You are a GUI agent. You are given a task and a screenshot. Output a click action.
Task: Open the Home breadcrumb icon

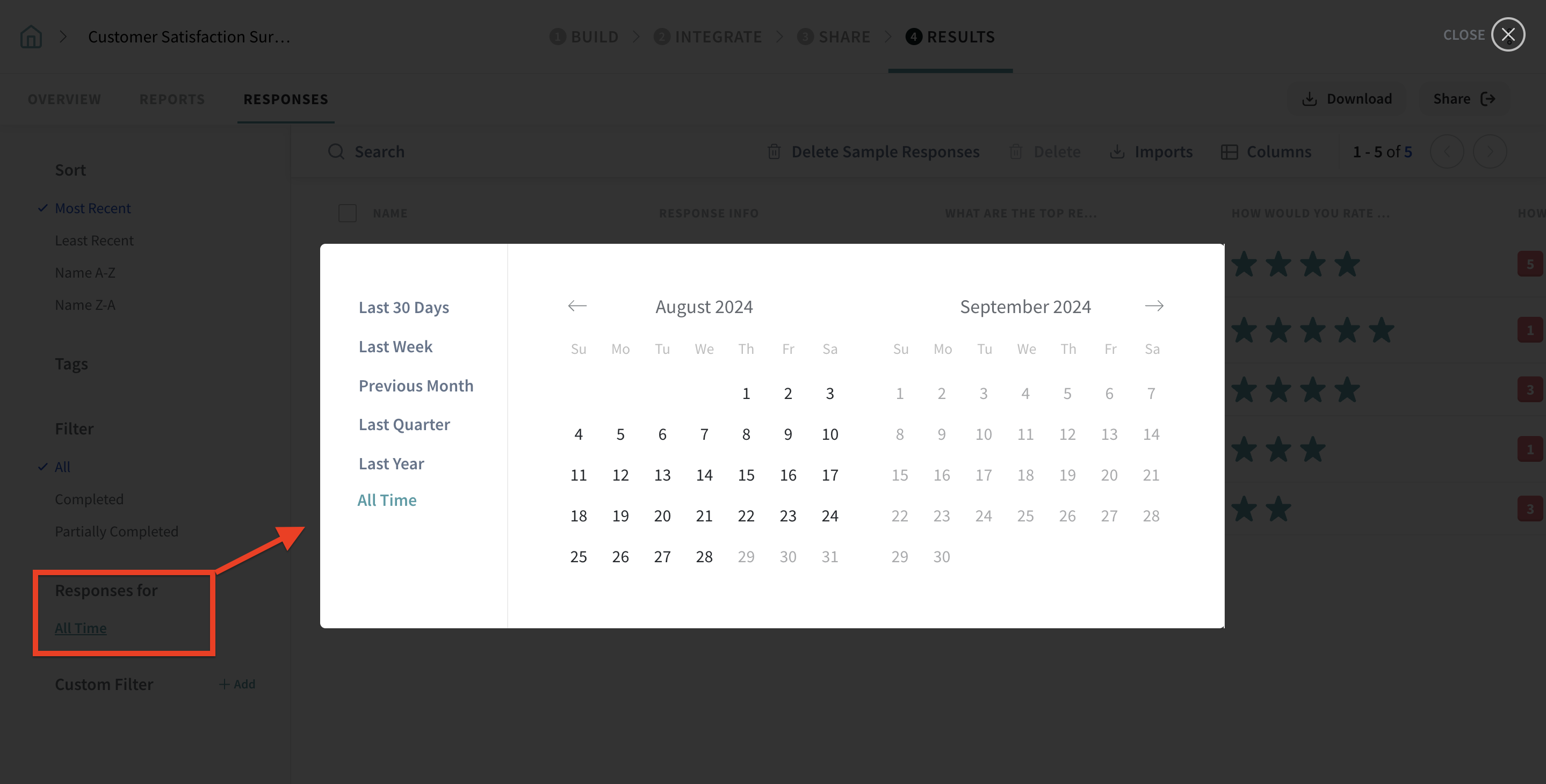[31, 36]
